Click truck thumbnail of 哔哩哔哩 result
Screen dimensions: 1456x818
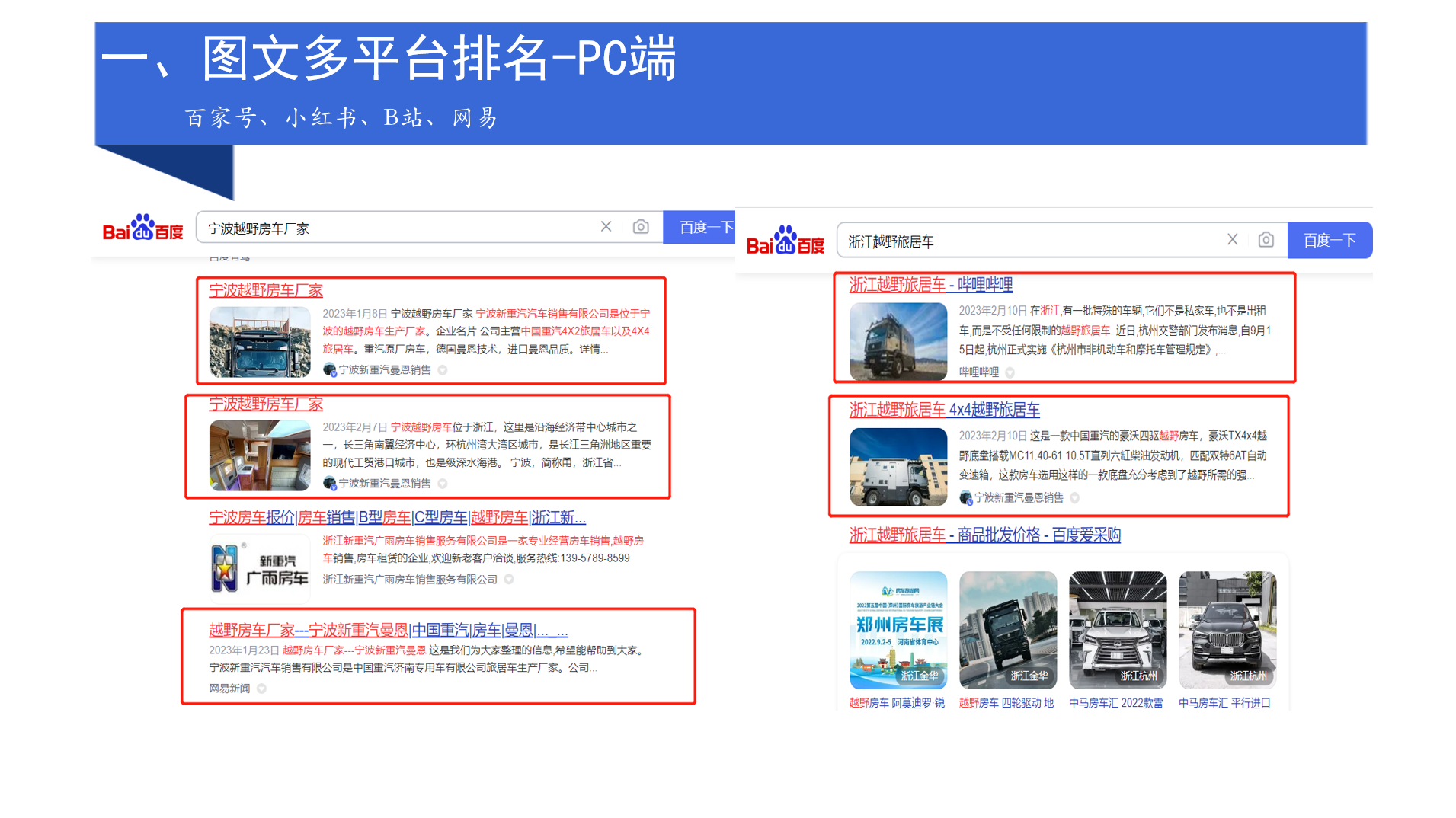click(898, 341)
